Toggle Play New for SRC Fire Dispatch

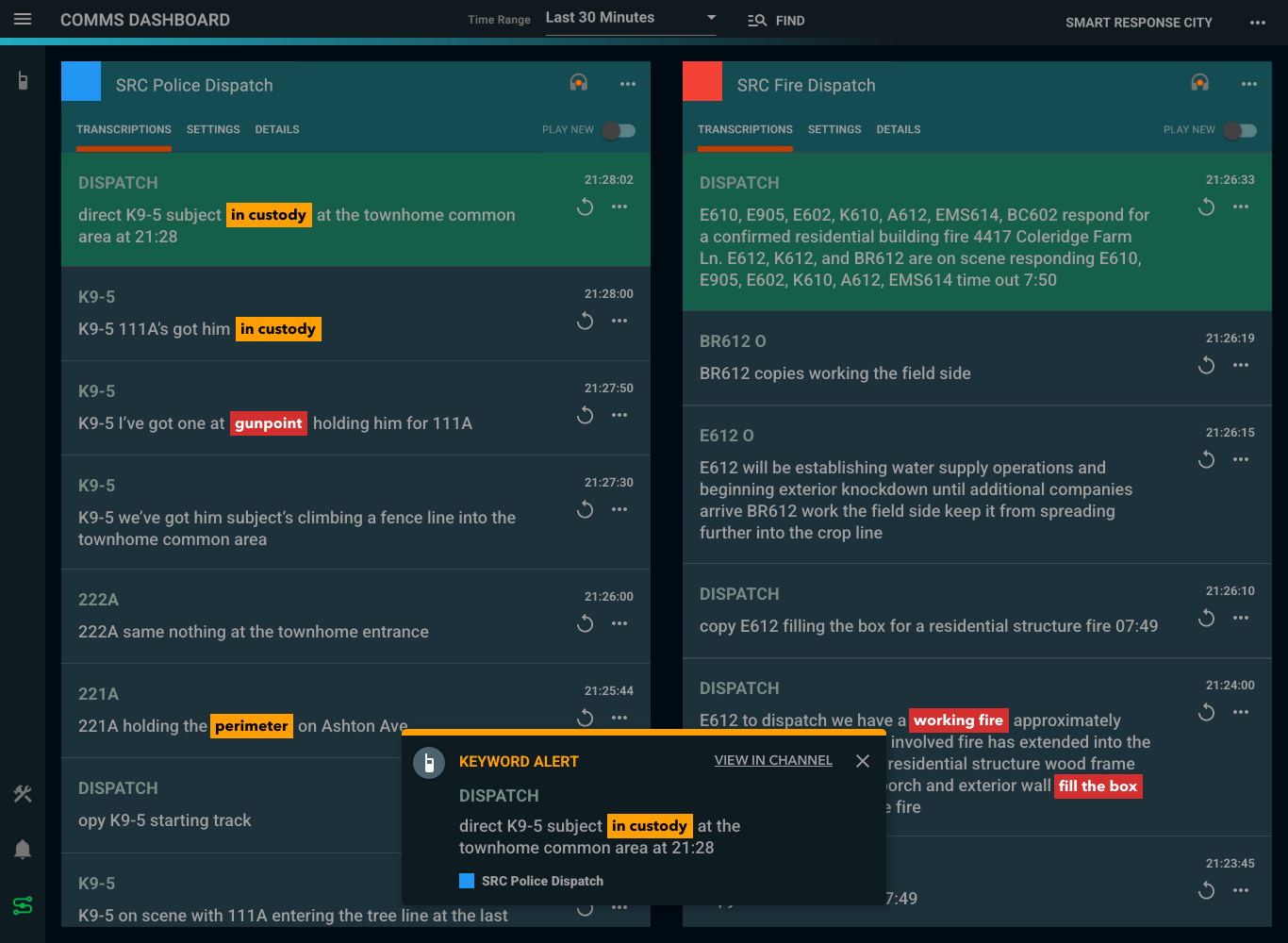[1240, 130]
